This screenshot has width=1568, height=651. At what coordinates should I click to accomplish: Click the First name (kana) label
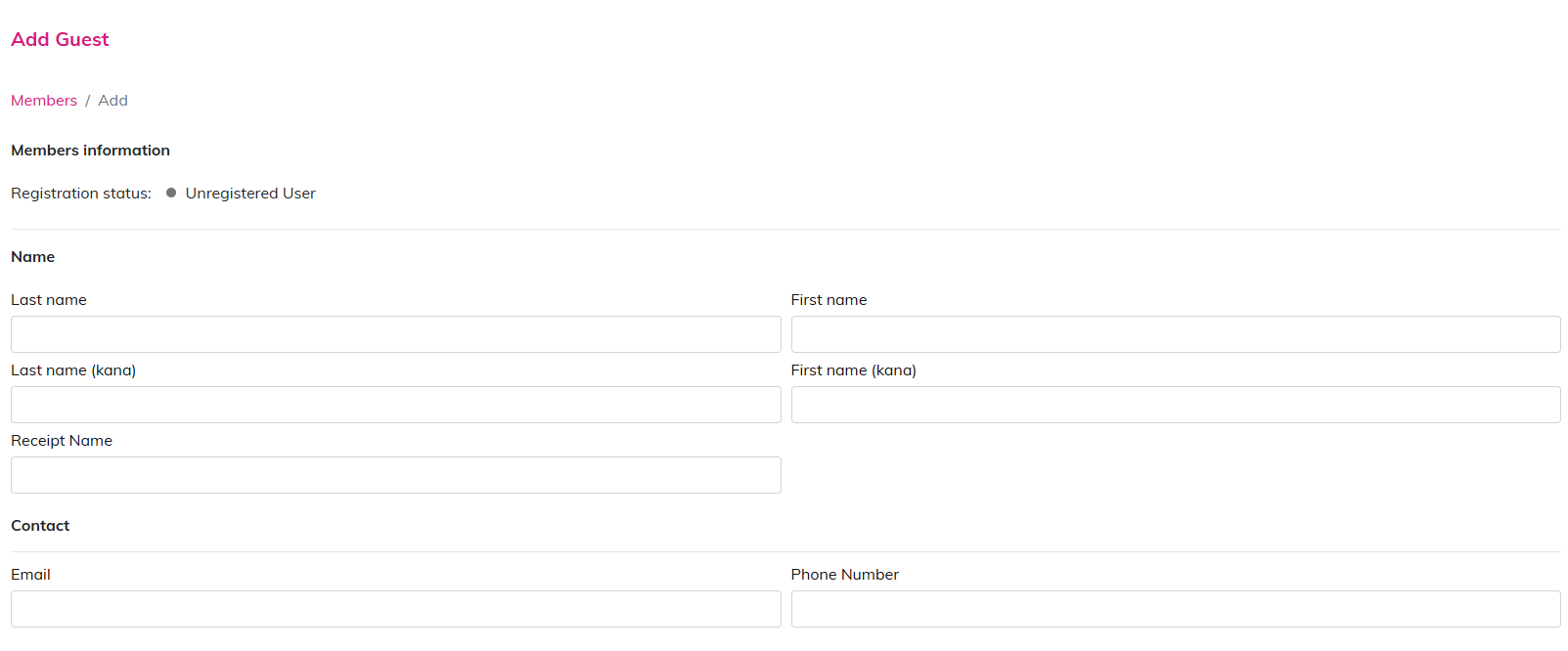coord(853,370)
